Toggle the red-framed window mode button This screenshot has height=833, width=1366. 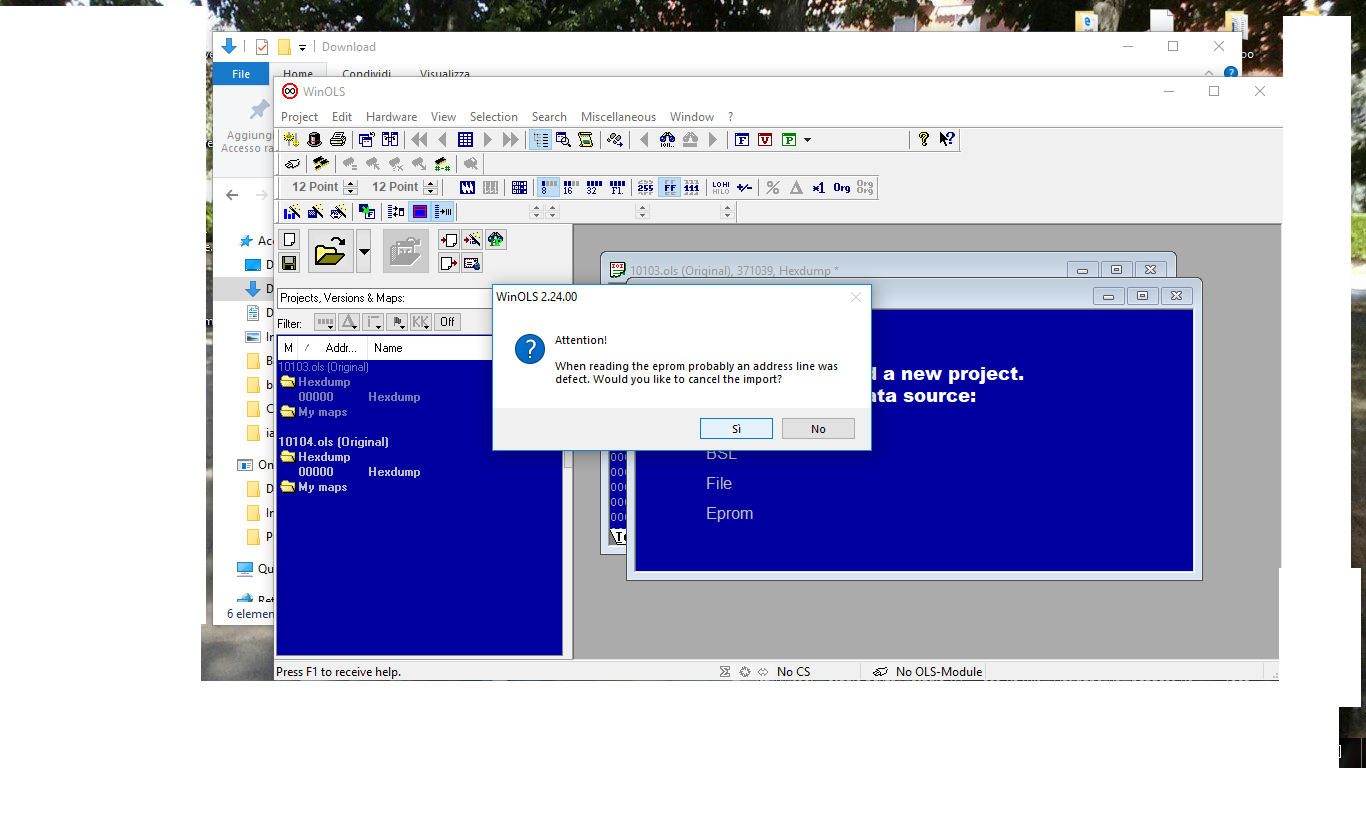(420, 211)
